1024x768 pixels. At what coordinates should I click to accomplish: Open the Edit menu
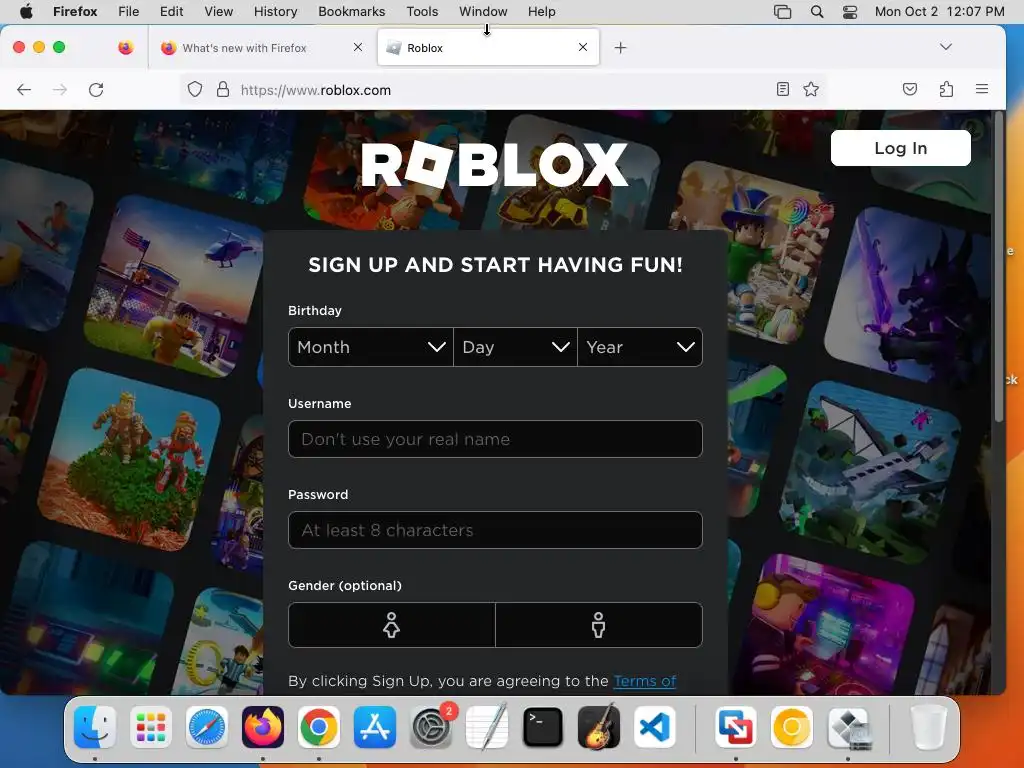coord(172,12)
